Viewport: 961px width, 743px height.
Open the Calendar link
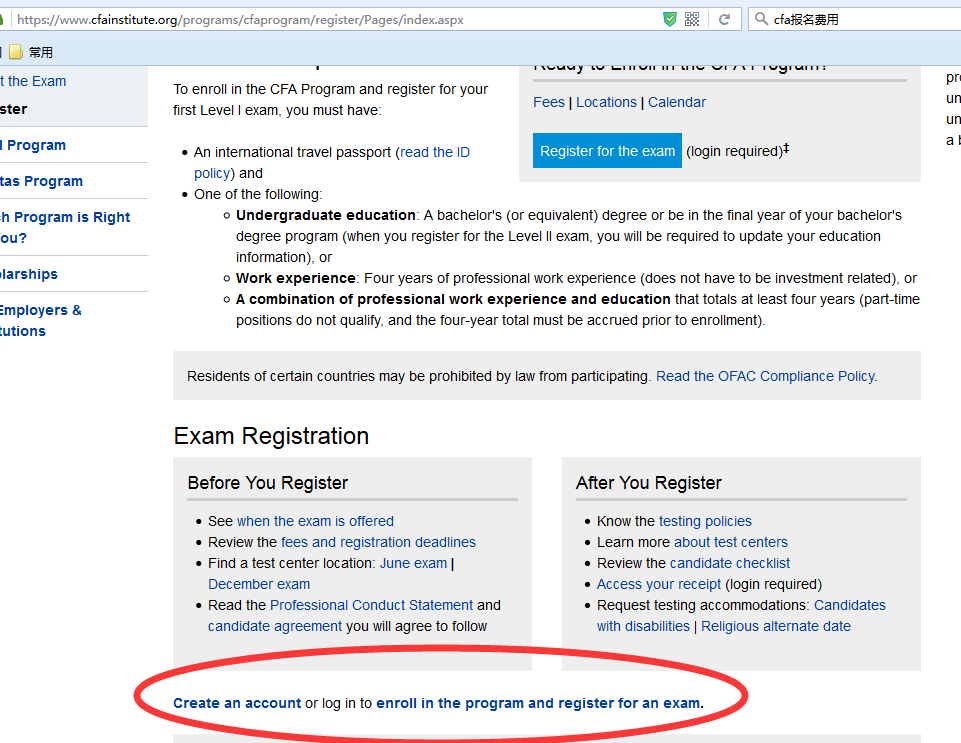(x=677, y=102)
